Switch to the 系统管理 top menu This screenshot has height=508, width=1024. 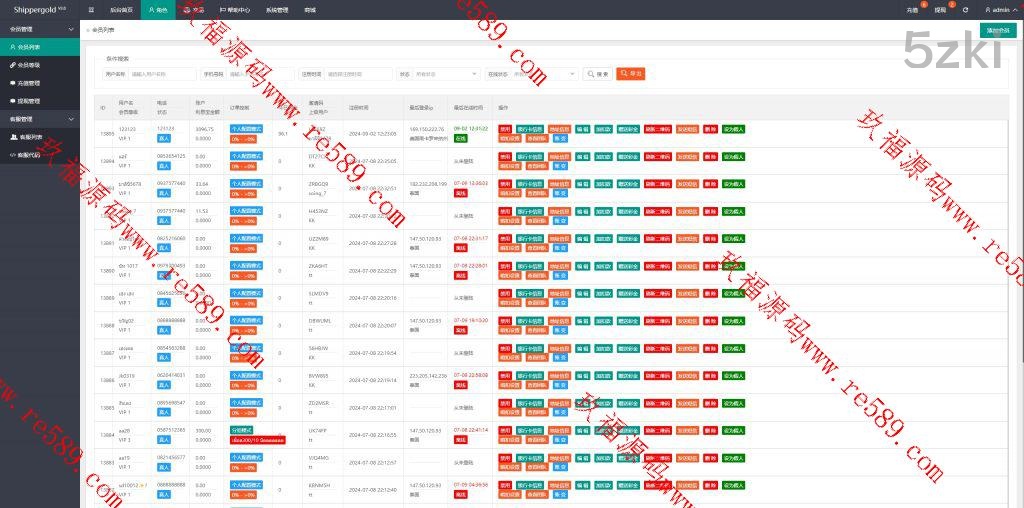[x=277, y=9]
